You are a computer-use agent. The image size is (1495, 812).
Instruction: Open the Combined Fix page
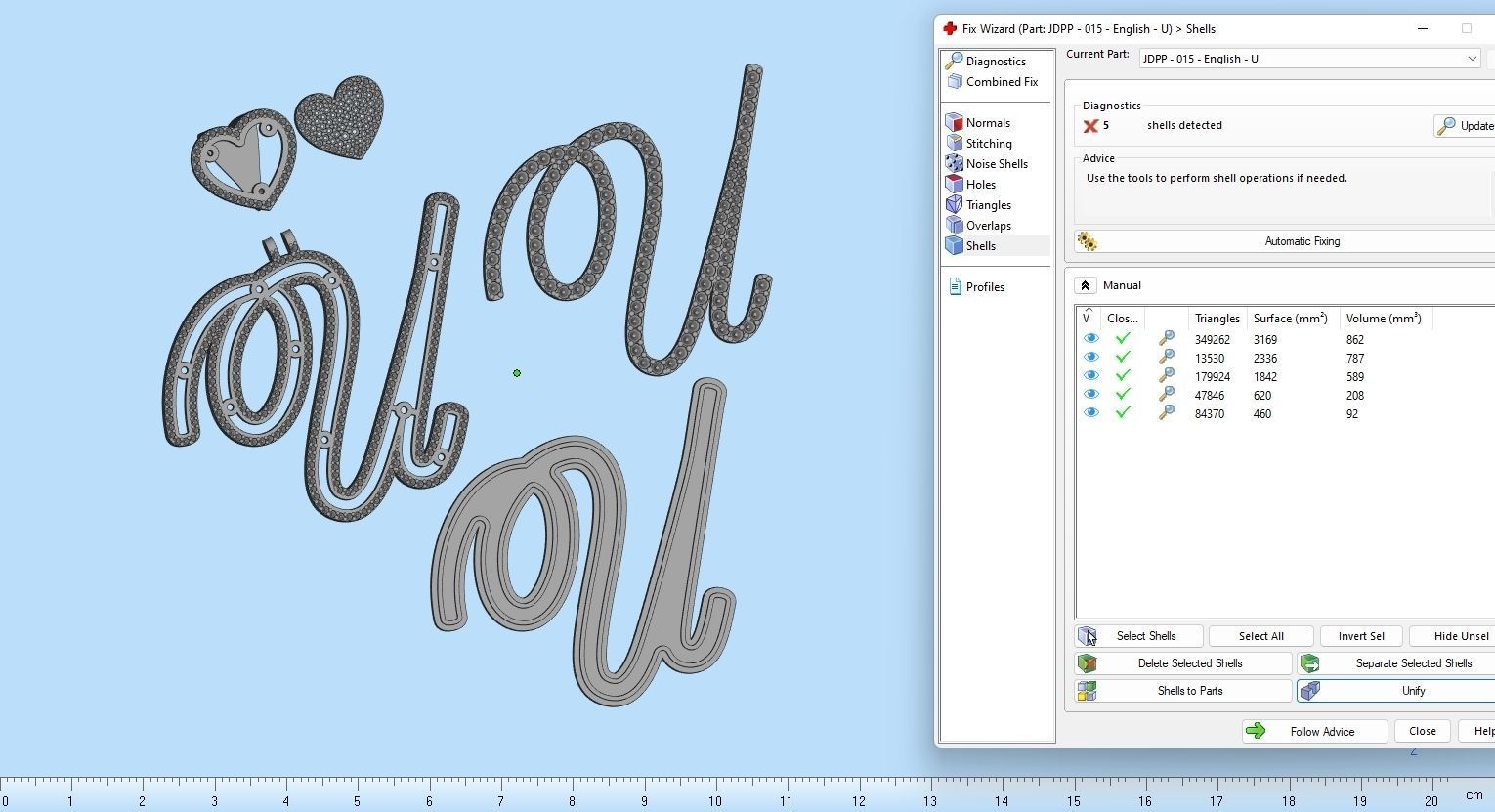[1002, 82]
